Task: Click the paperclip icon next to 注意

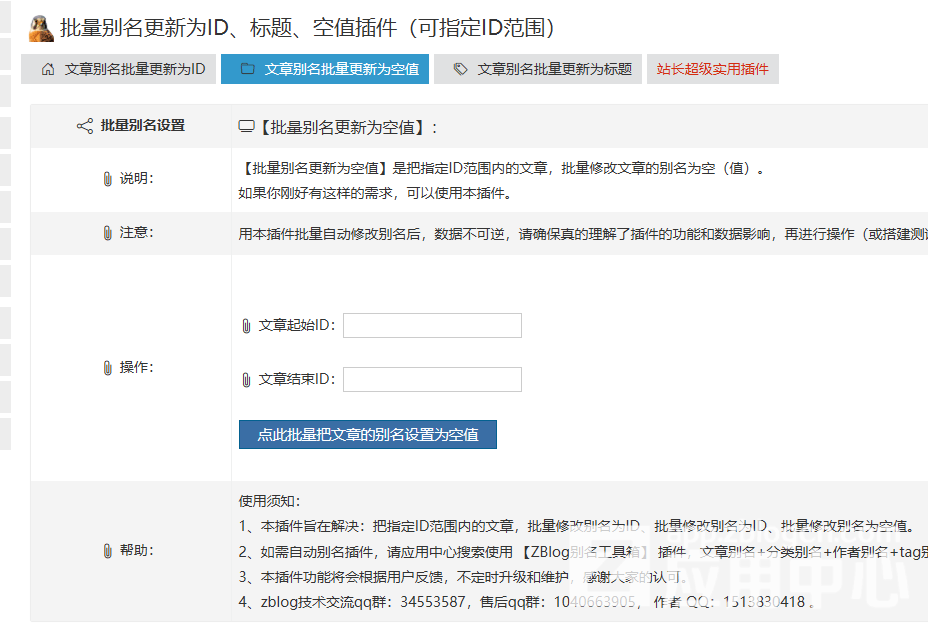Action: click(107, 233)
